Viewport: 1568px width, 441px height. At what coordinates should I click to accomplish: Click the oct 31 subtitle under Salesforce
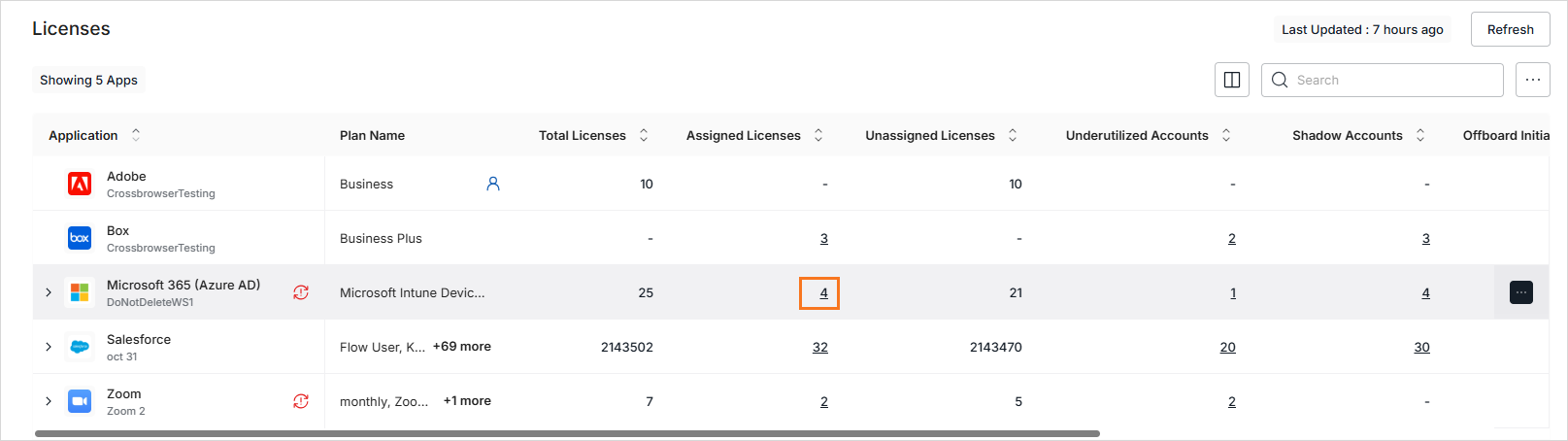pyautogui.click(x=121, y=356)
